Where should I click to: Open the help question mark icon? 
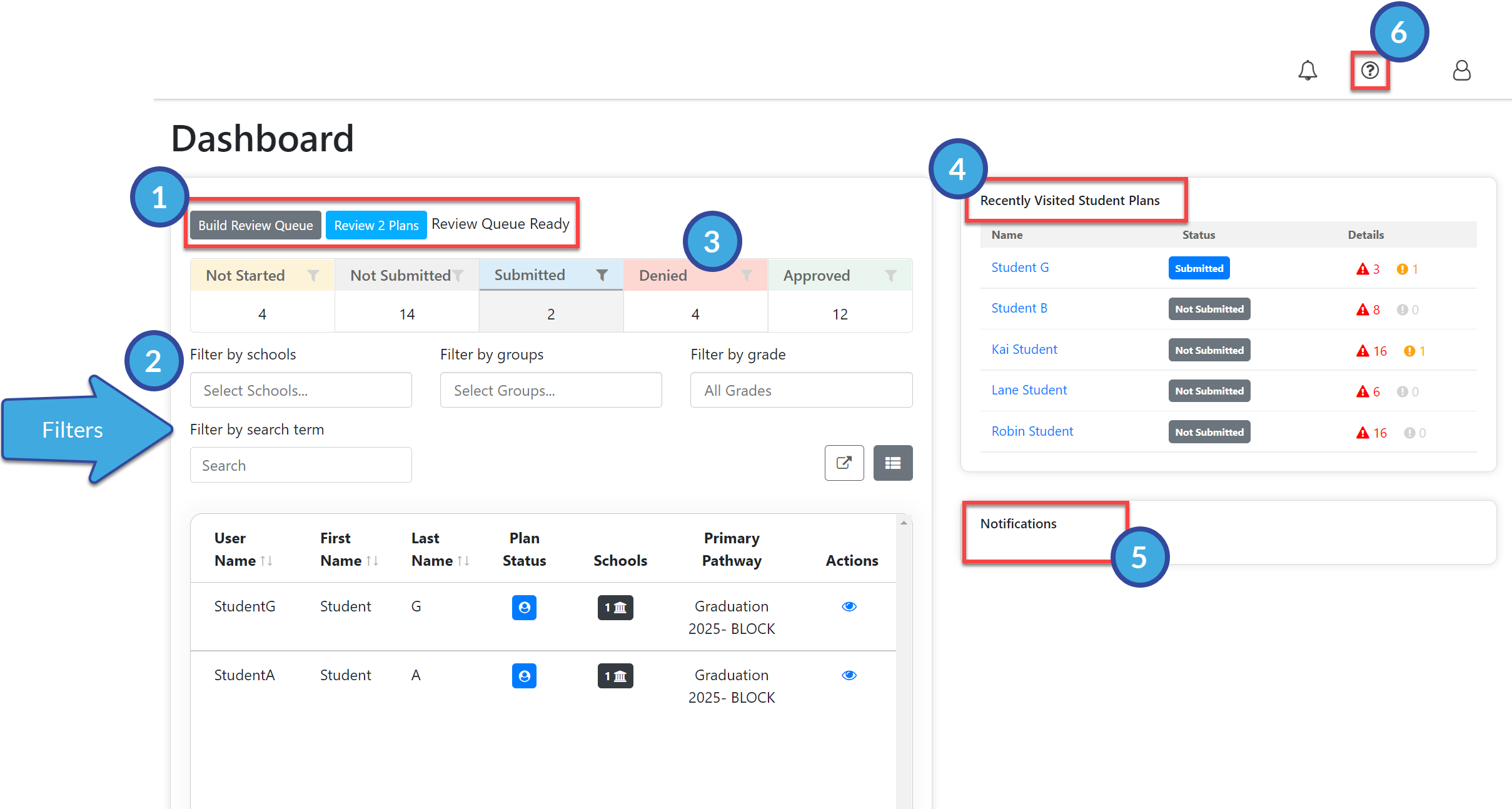click(x=1370, y=70)
